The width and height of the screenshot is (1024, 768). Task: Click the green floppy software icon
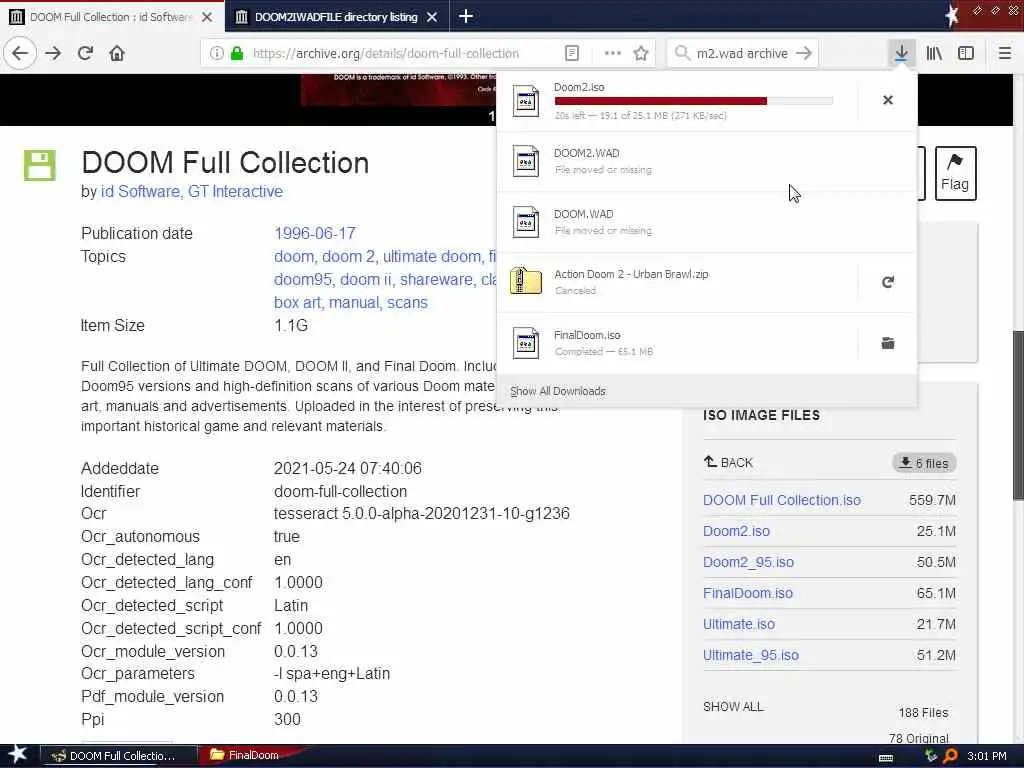click(x=40, y=165)
